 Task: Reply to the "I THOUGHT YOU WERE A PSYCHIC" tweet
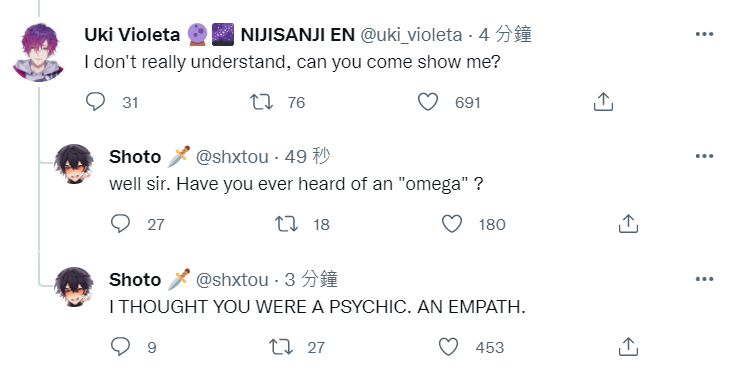tap(121, 347)
